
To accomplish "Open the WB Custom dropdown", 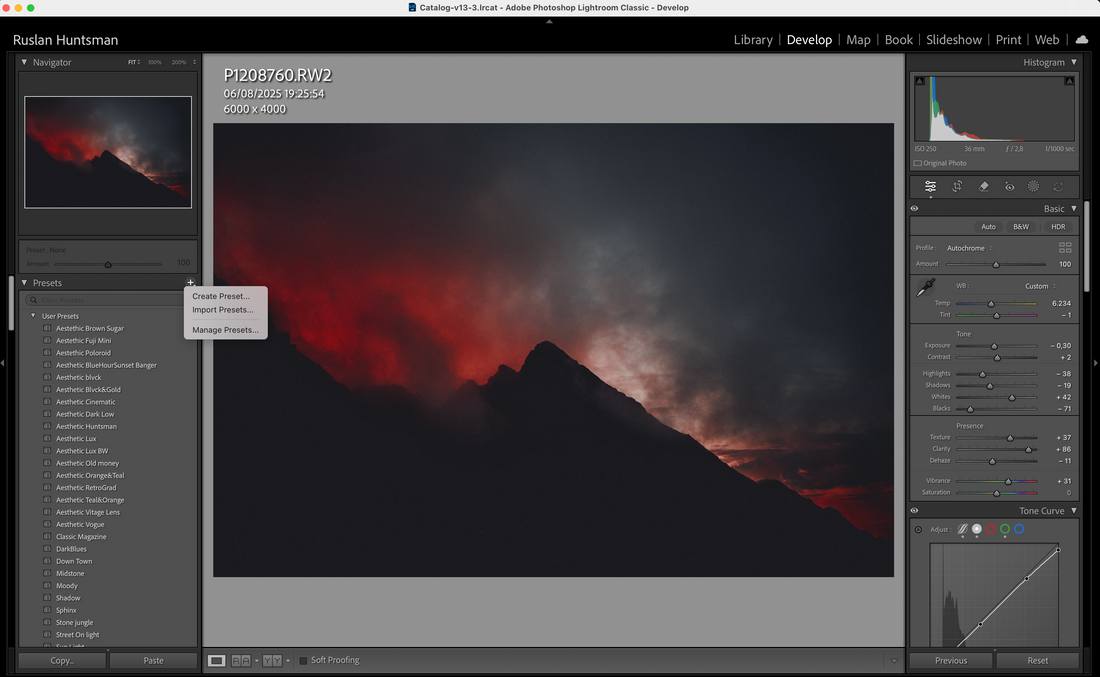I will [x=1040, y=286].
